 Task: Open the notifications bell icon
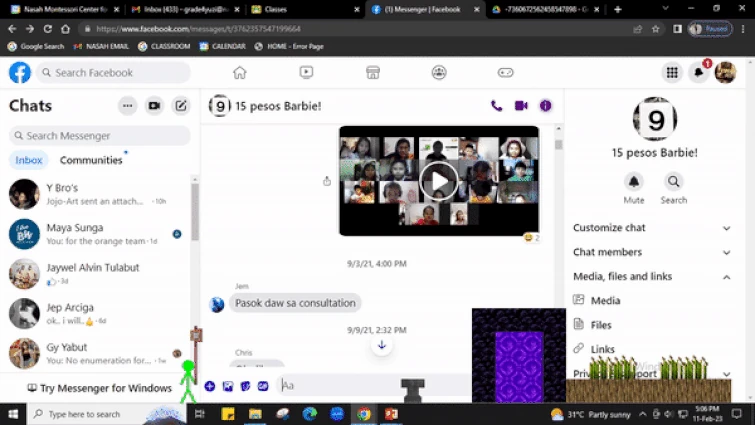tap(699, 73)
